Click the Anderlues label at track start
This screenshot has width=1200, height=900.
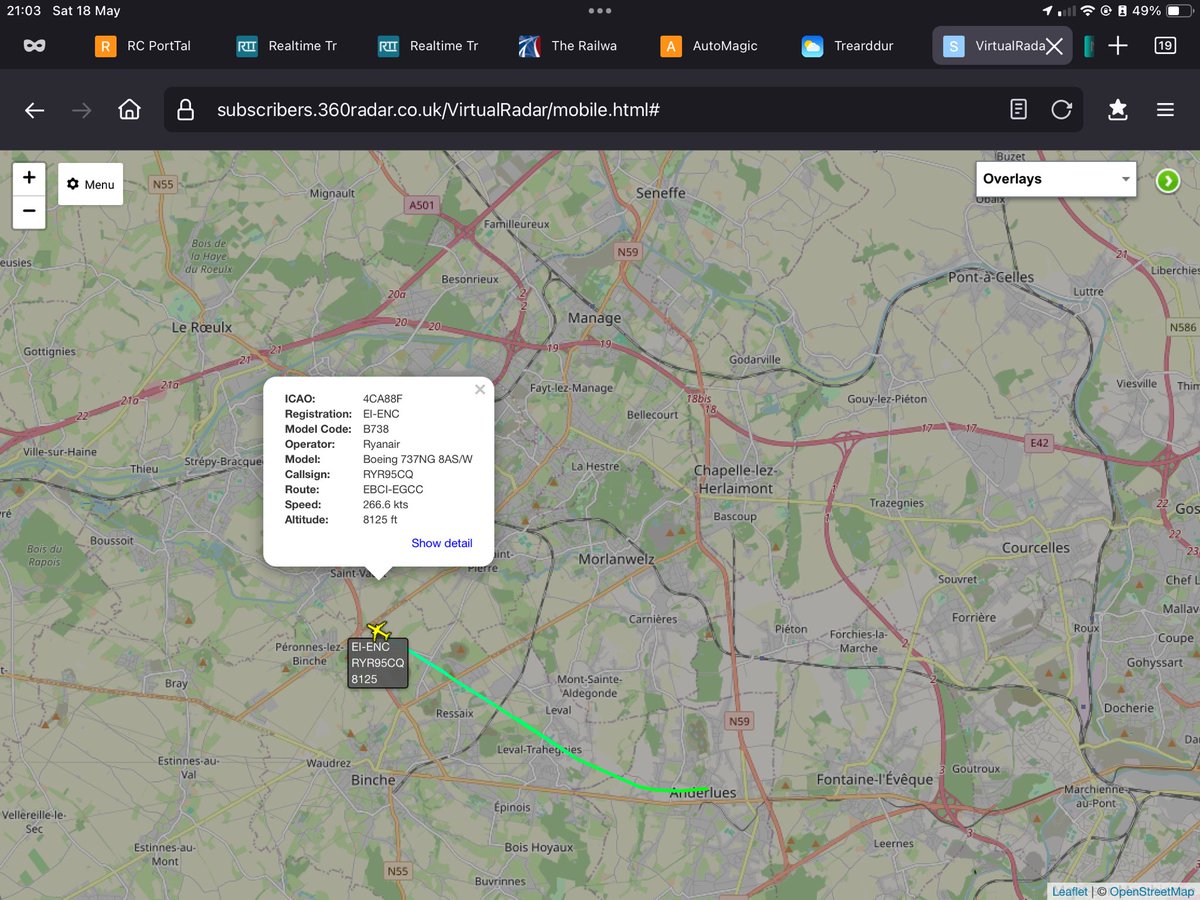click(703, 793)
